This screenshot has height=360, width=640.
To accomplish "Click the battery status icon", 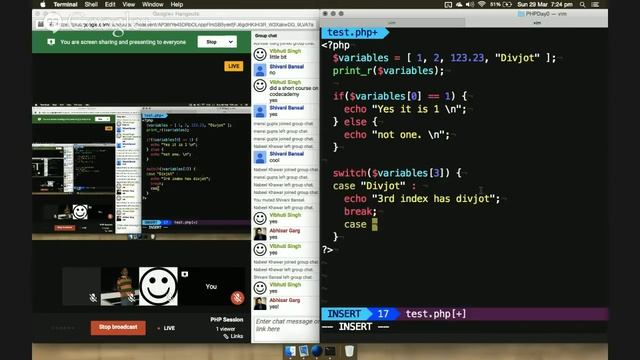I will coord(507,4).
